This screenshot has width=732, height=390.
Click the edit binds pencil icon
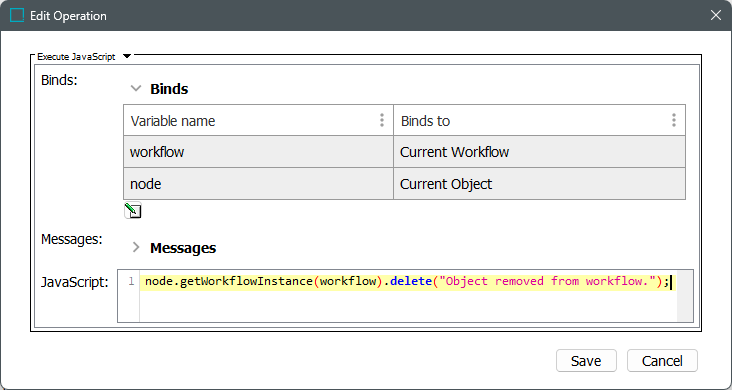[133, 211]
